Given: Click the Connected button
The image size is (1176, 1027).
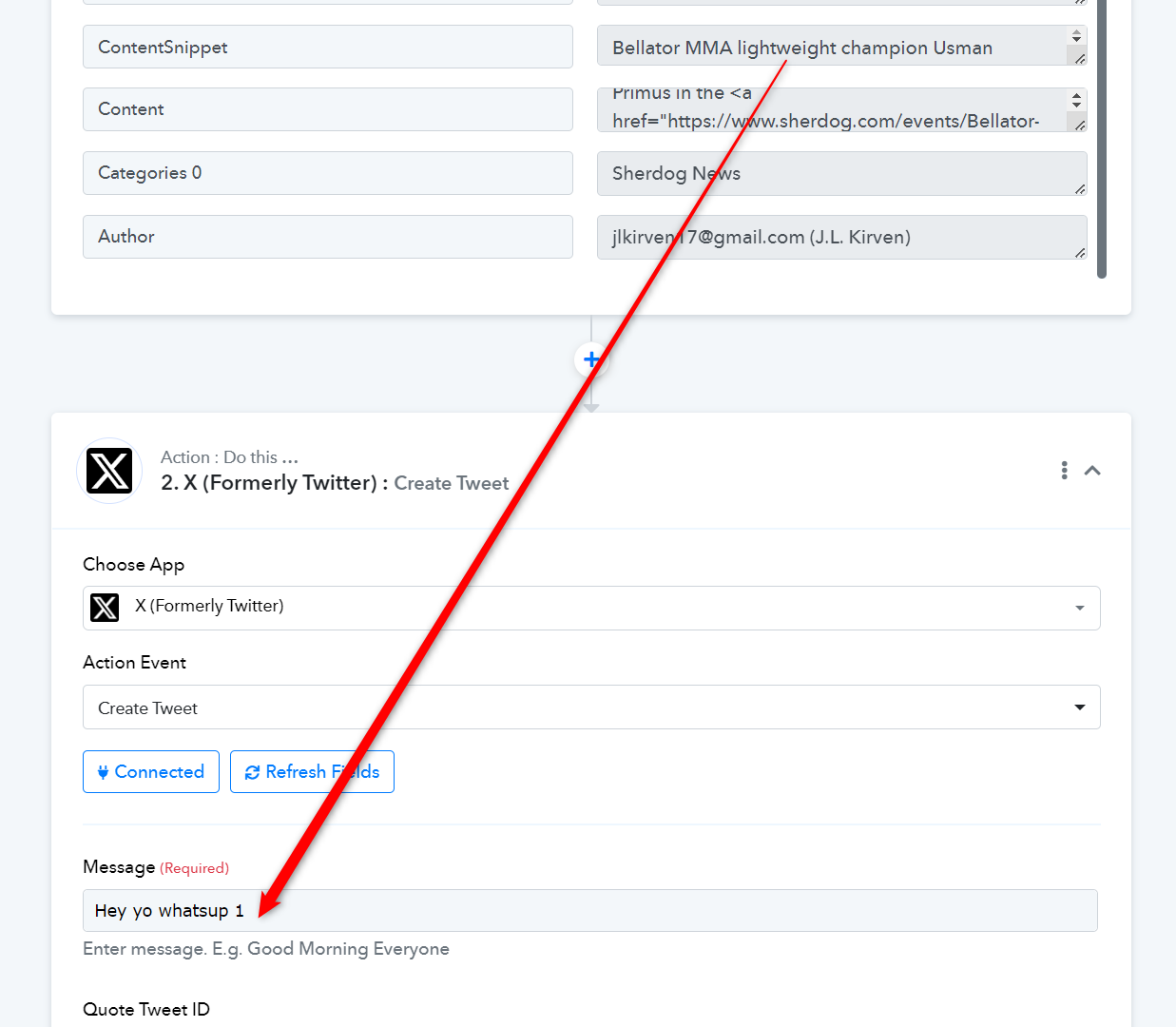Looking at the screenshot, I should coord(151,771).
